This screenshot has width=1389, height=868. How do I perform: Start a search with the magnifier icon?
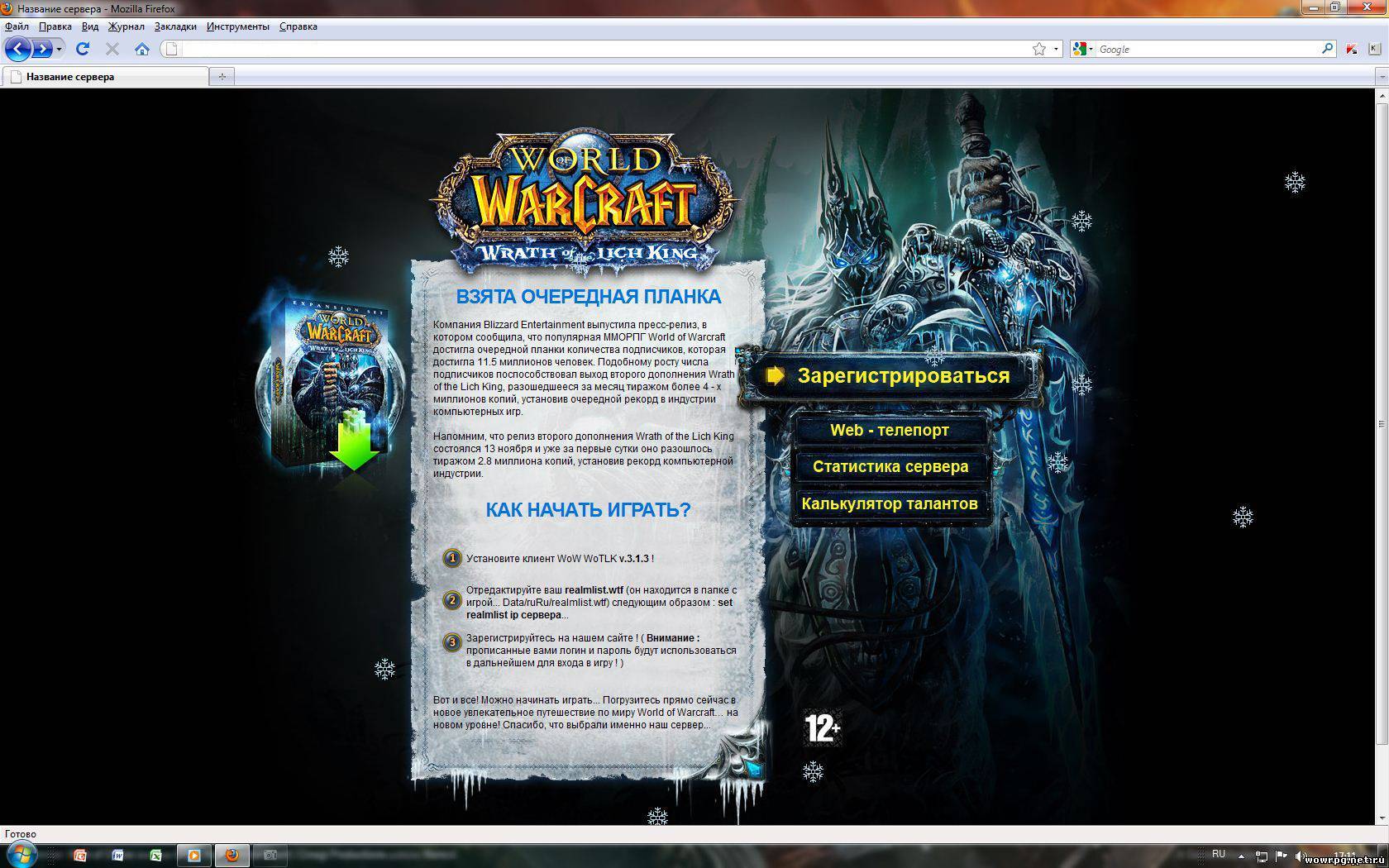[1327, 49]
